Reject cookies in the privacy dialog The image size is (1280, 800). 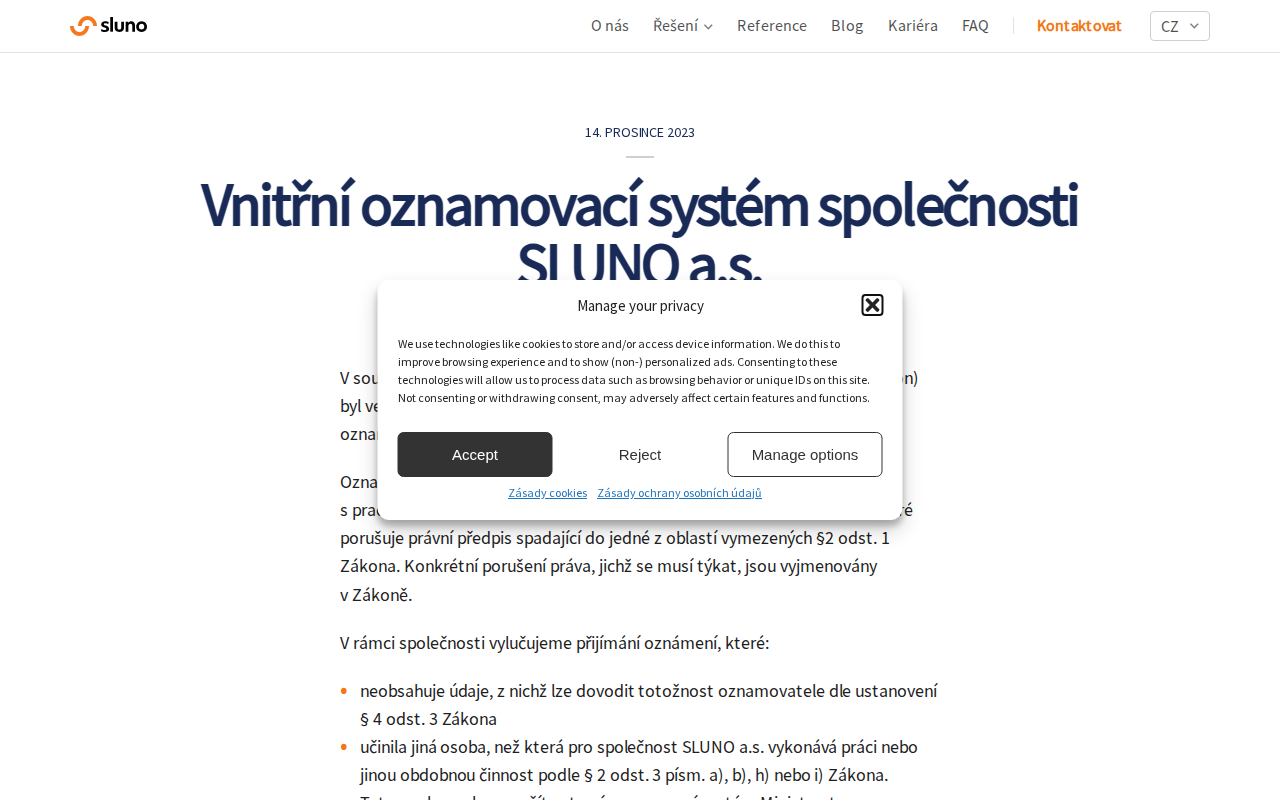pyautogui.click(x=640, y=455)
